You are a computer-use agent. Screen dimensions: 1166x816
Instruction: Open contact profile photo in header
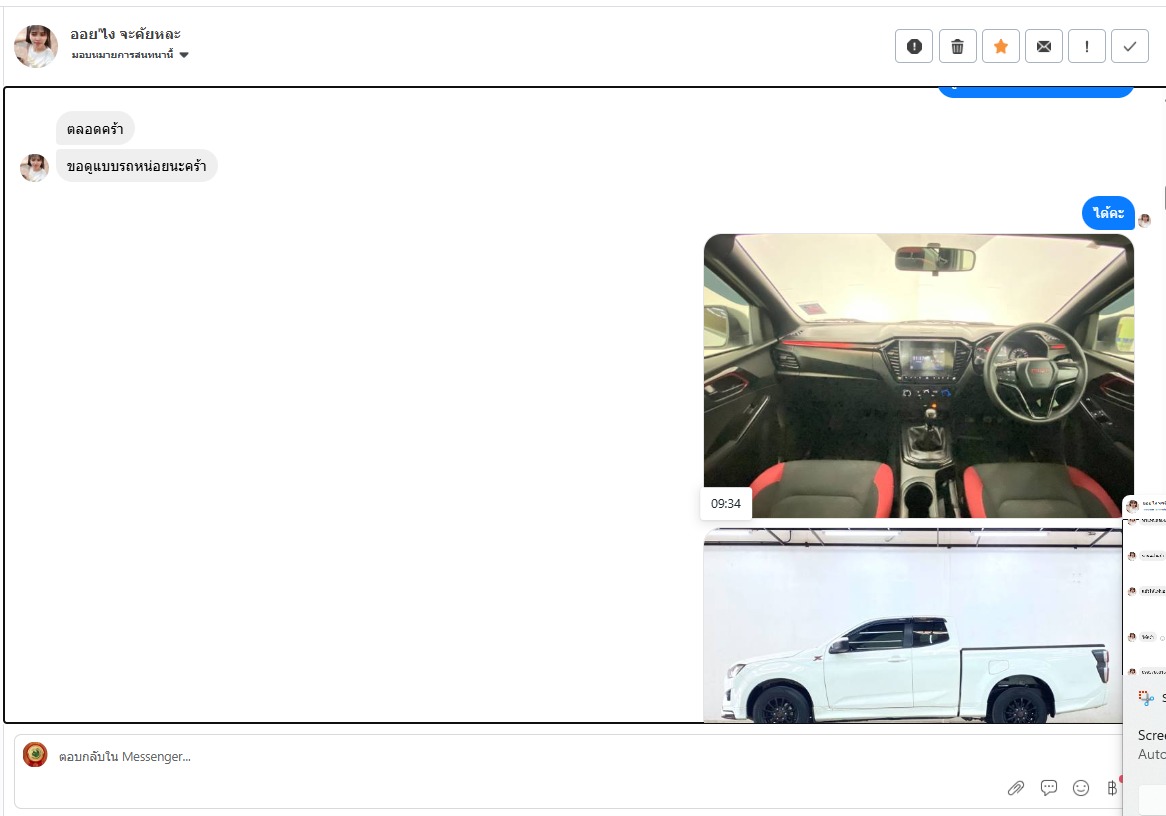click(36, 46)
